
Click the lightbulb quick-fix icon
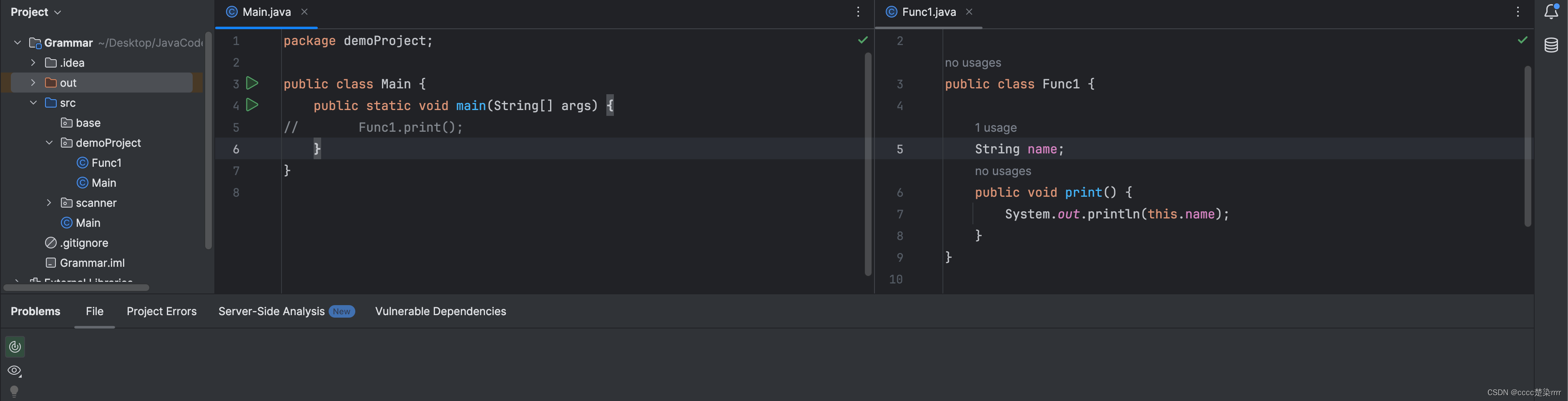point(15,391)
